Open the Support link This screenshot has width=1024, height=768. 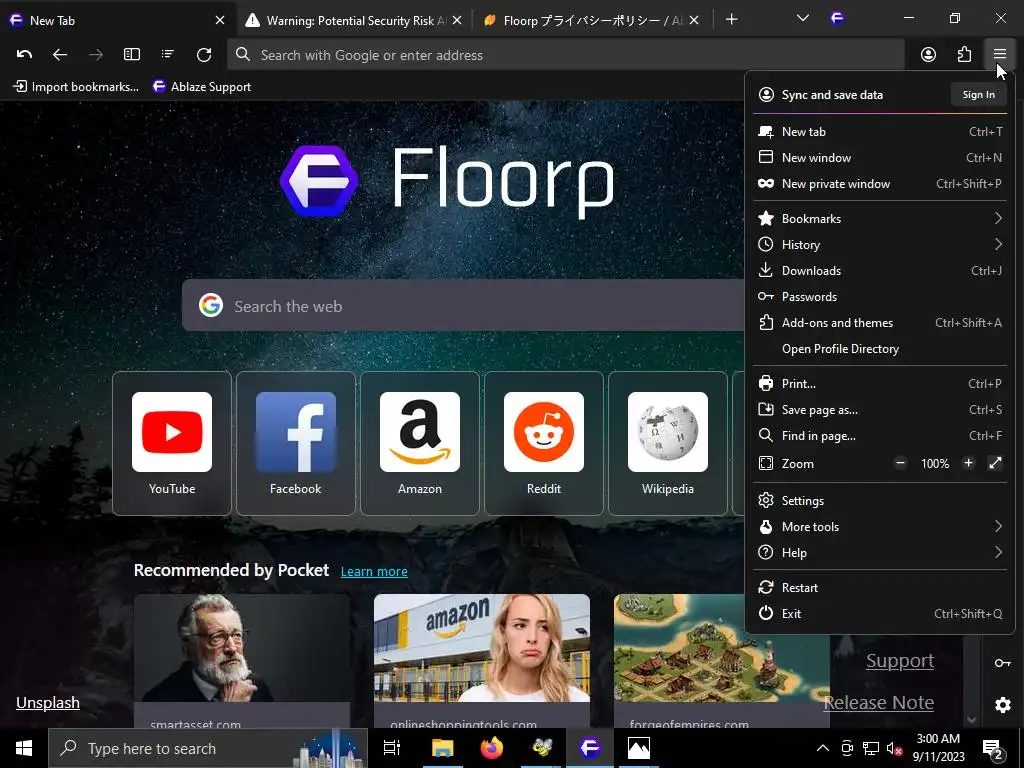tap(900, 661)
